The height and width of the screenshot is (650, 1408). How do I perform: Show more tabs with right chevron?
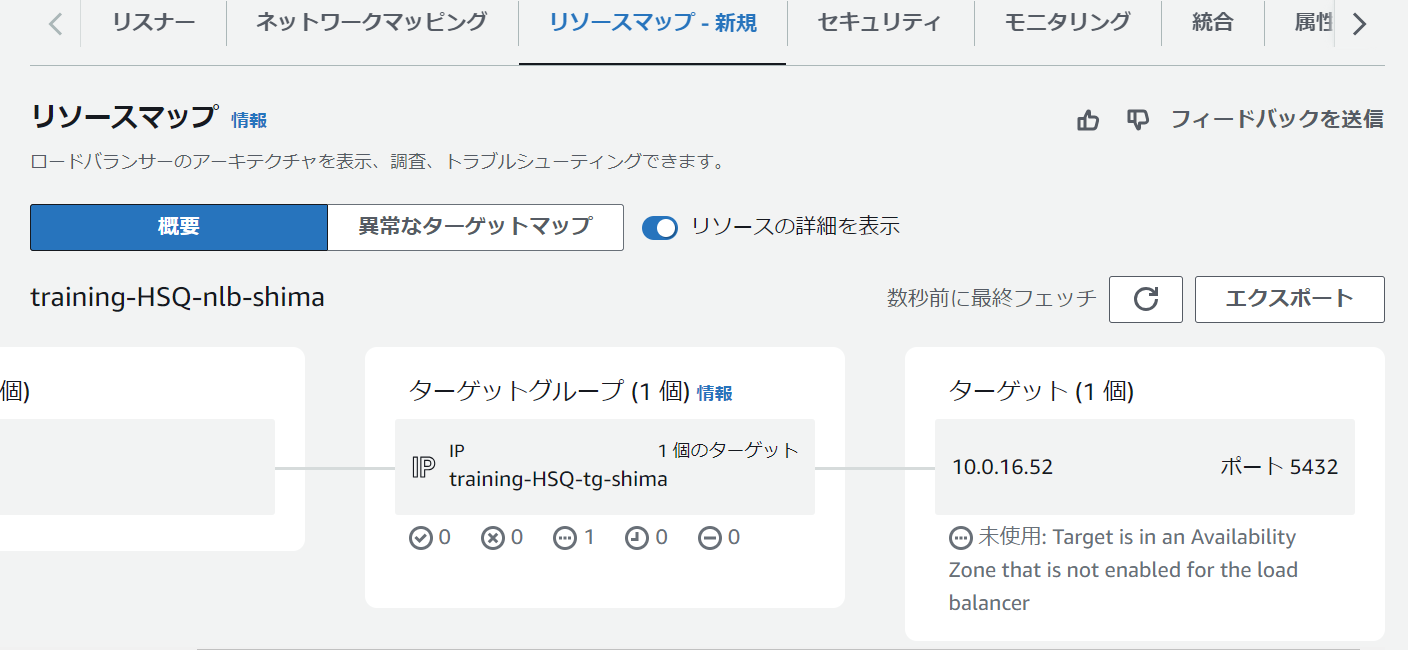tap(1359, 24)
